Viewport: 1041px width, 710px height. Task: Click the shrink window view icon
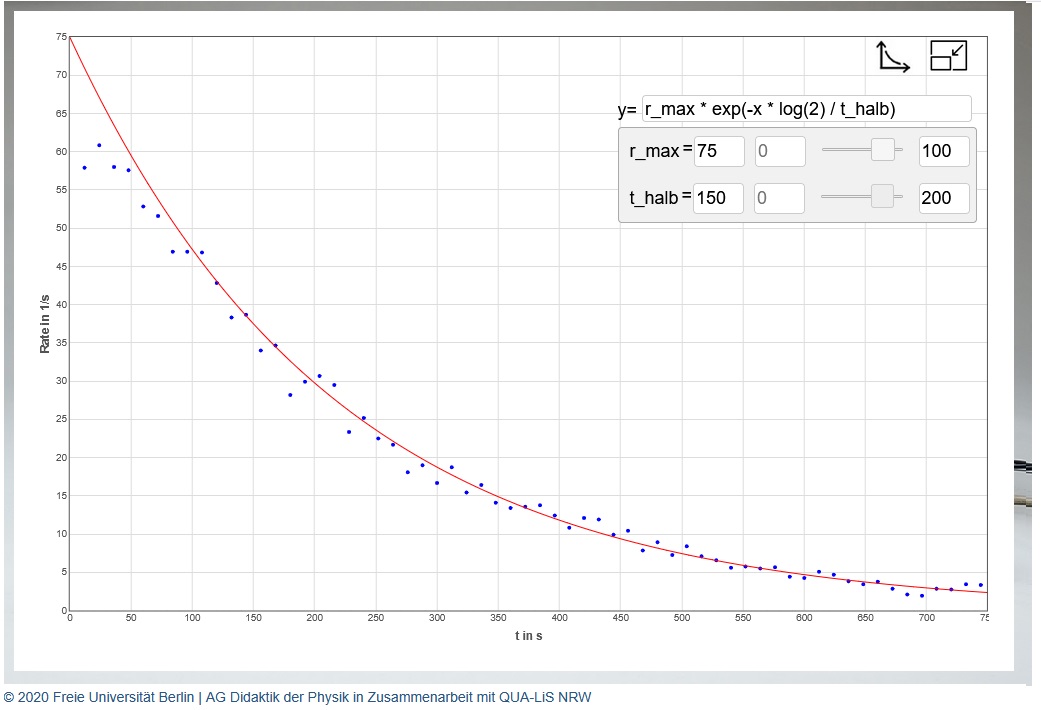pos(948,55)
